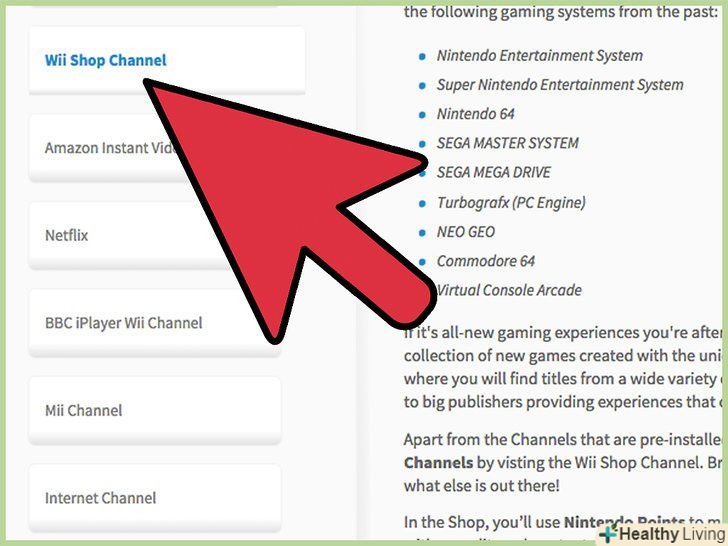The image size is (728, 546).
Task: Click the 'Nintendo 64' list item
Action: pos(475,114)
